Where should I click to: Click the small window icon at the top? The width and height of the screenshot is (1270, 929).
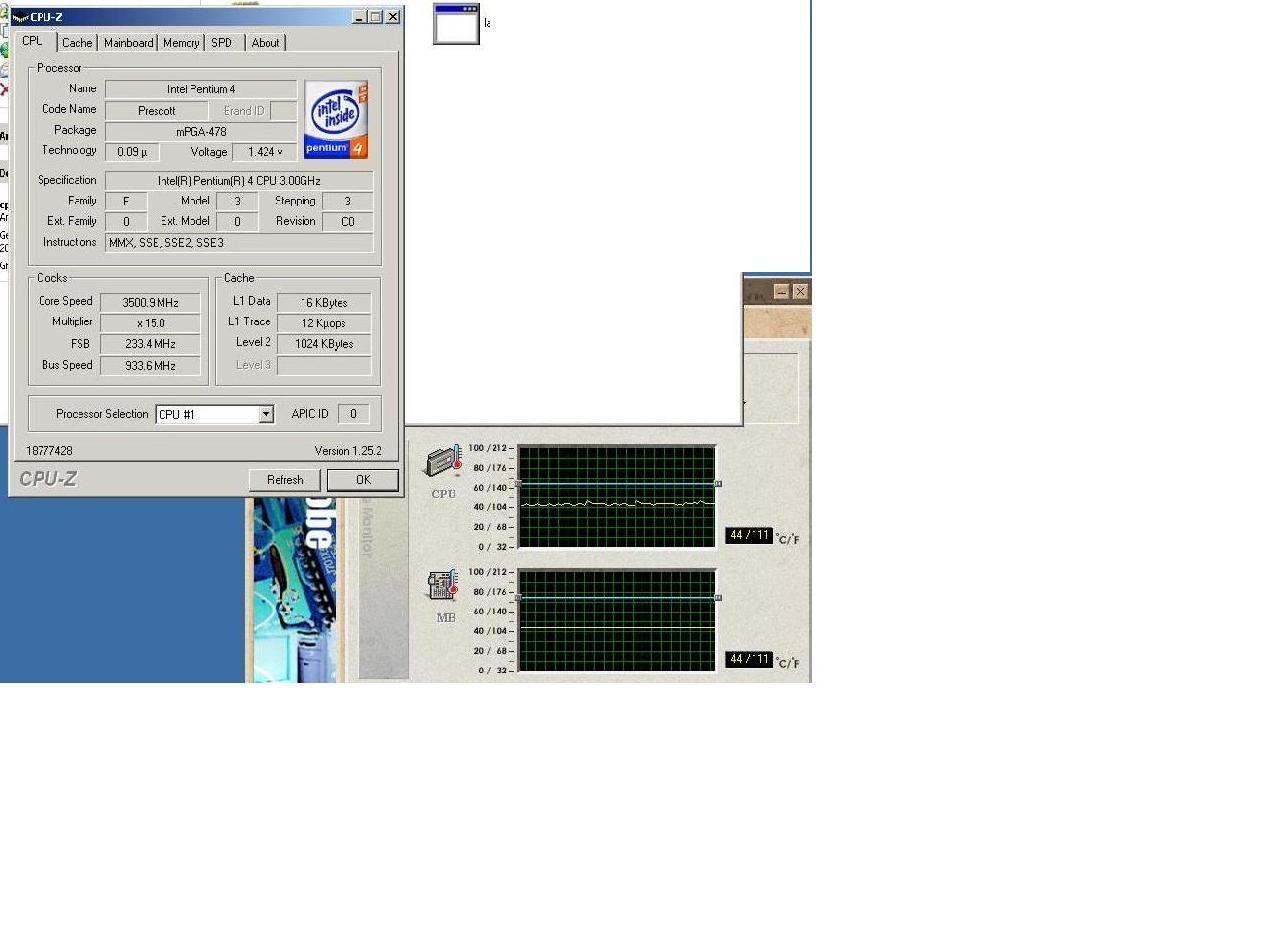[x=456, y=24]
